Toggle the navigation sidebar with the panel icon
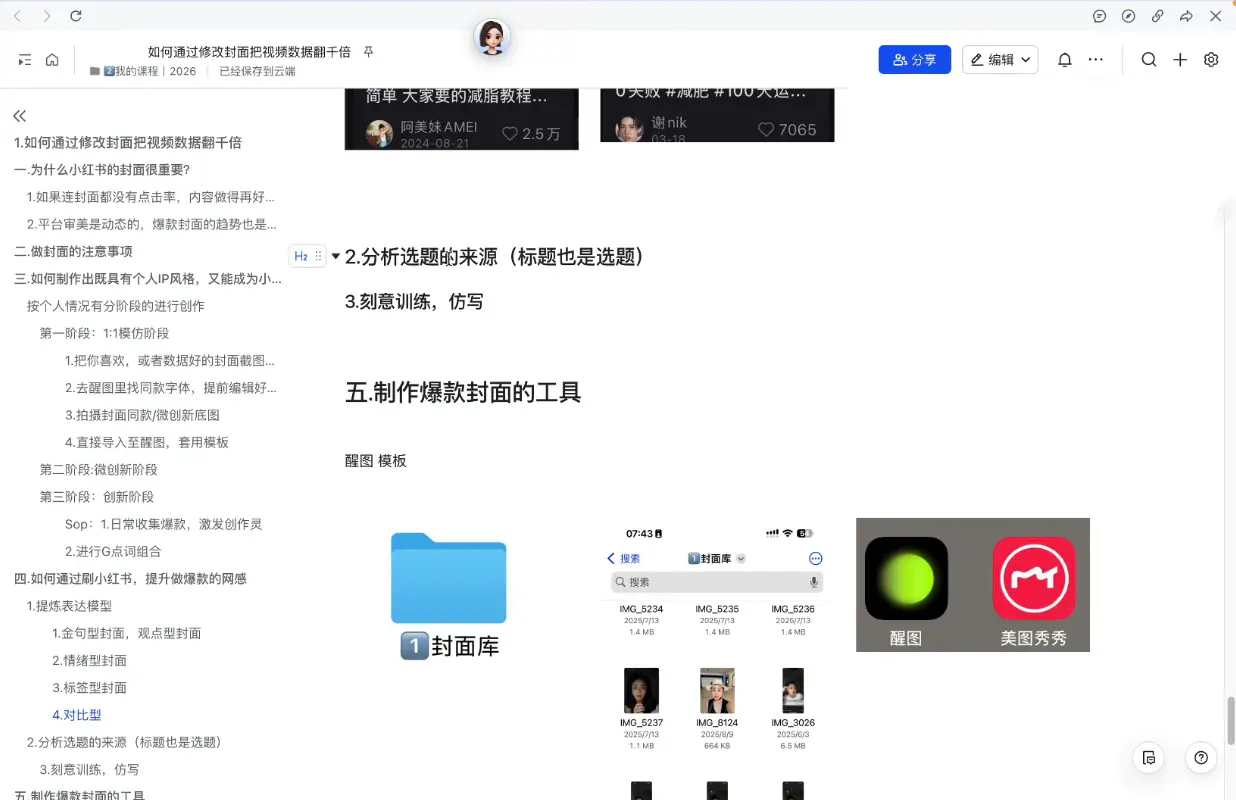The width and height of the screenshot is (1236, 800). [x=25, y=60]
